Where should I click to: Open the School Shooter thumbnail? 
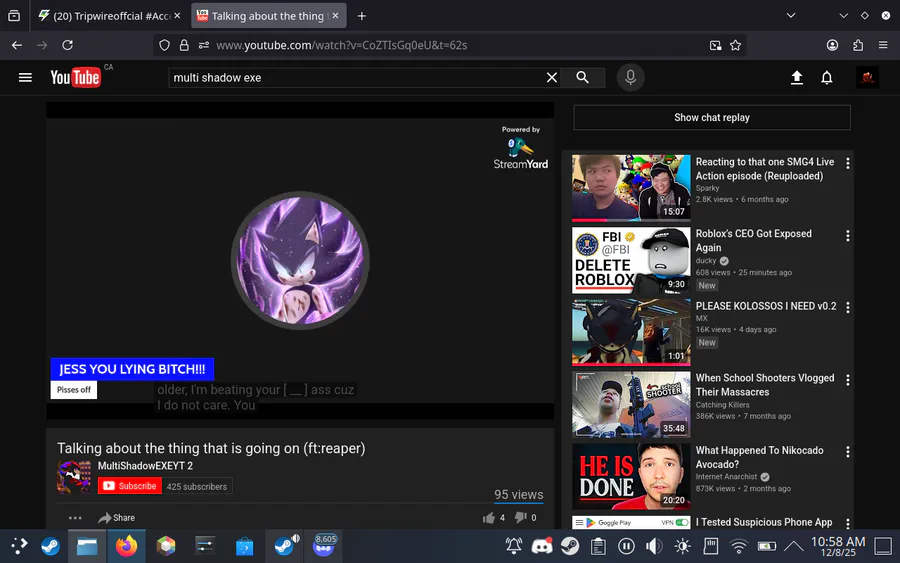point(631,405)
